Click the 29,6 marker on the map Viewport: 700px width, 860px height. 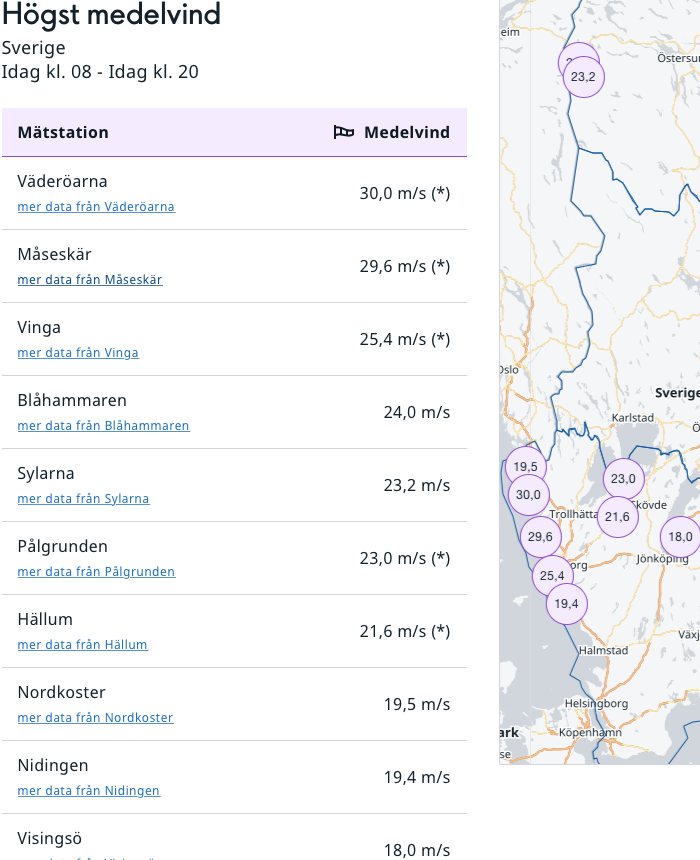click(x=540, y=537)
